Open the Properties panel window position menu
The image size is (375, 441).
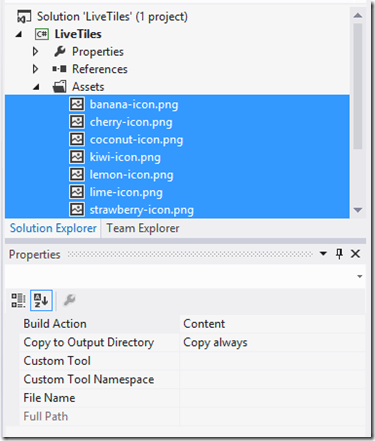coord(323,254)
